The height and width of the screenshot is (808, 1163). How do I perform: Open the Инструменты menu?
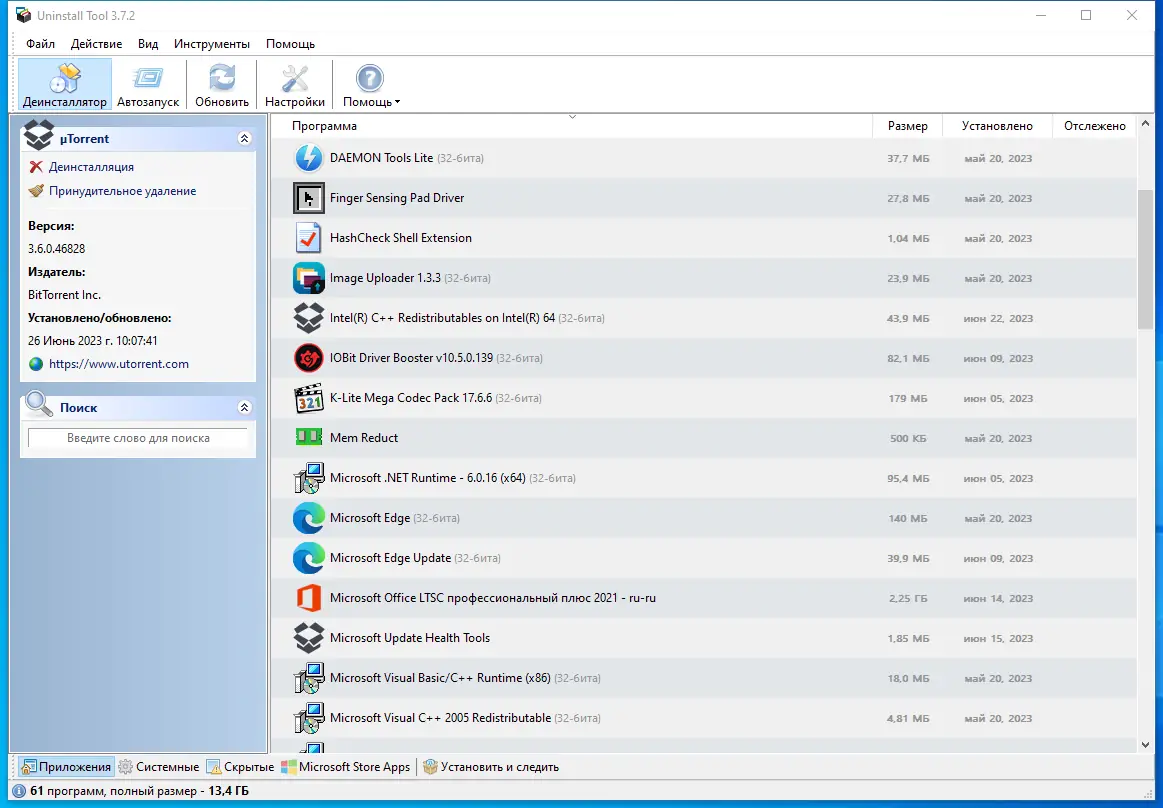pos(211,44)
